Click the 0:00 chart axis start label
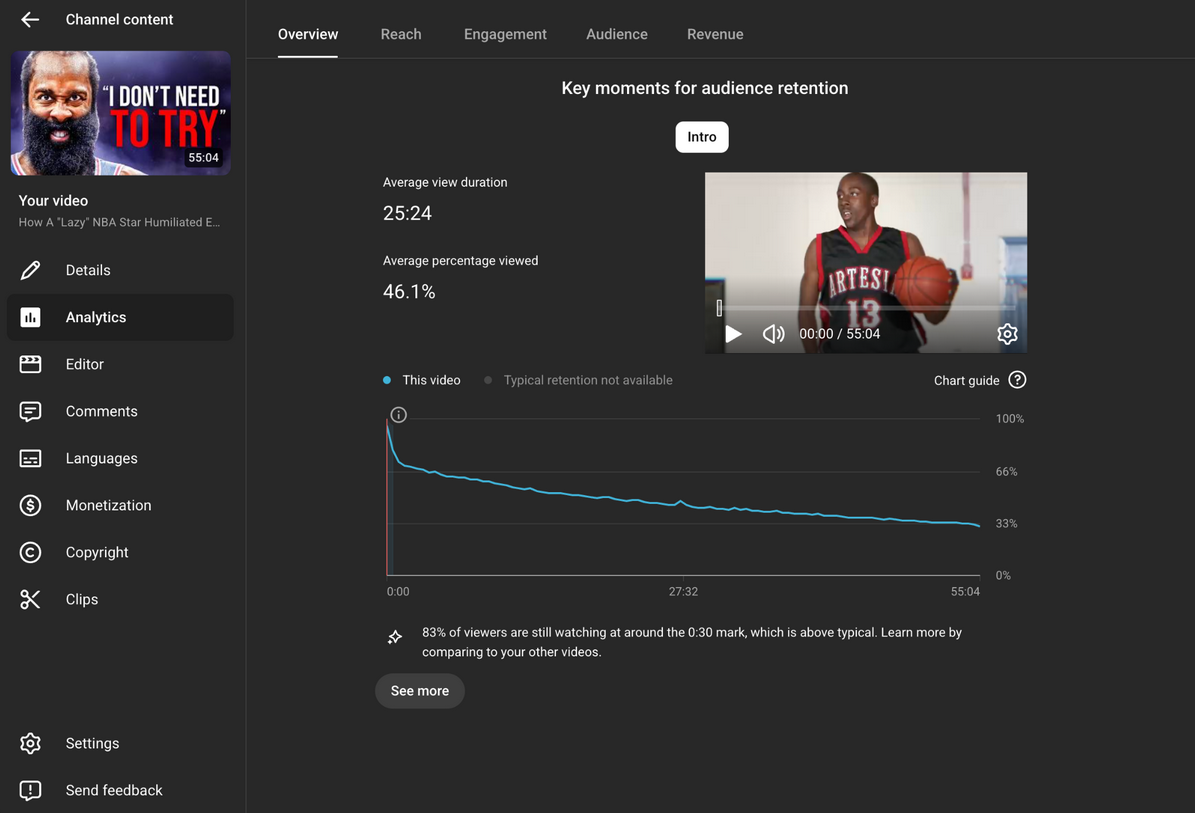Viewport: 1195px width, 813px height. [x=398, y=591]
